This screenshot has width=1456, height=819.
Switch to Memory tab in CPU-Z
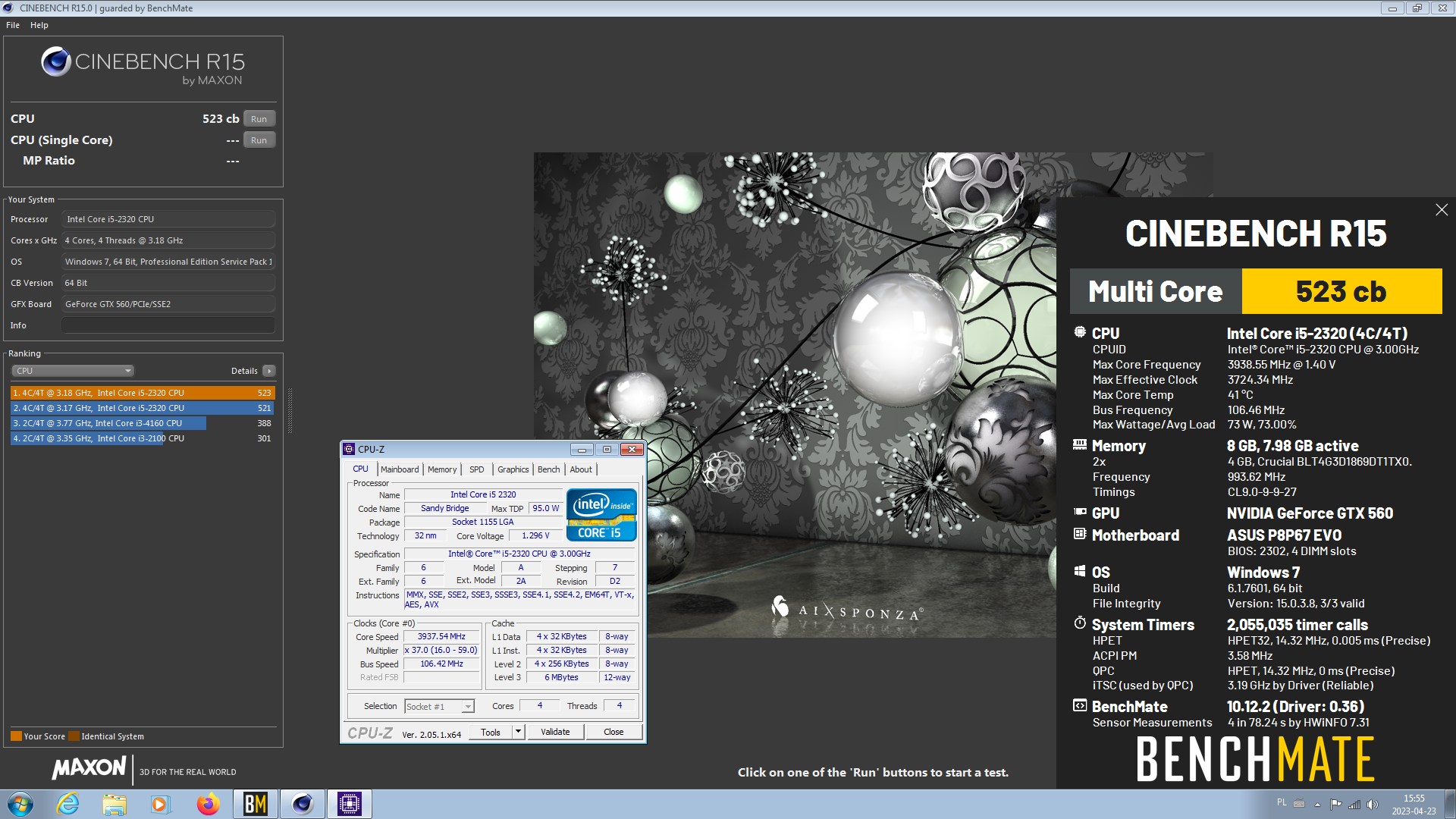pyautogui.click(x=442, y=469)
